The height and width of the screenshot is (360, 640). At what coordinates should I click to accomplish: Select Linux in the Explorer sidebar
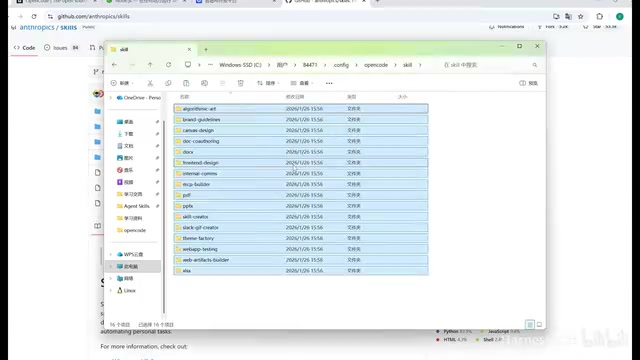pyautogui.click(x=126, y=291)
